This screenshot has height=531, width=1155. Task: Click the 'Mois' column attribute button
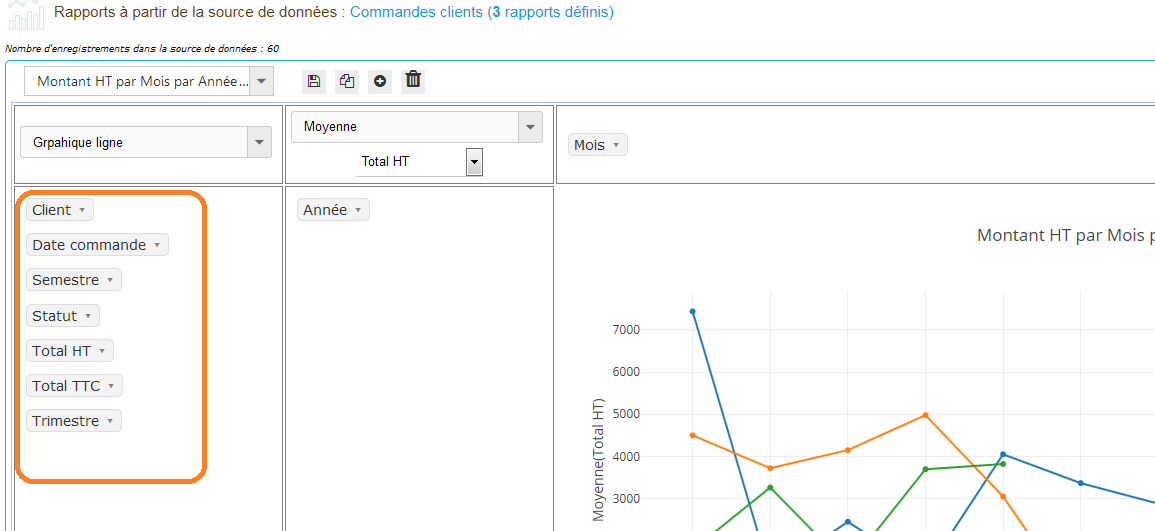coord(597,145)
